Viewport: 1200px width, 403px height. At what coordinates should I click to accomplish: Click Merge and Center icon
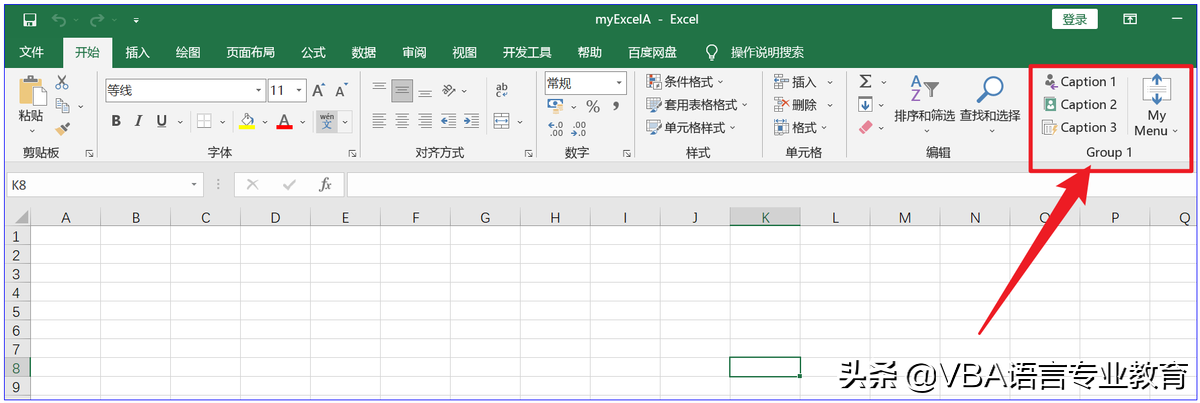point(501,121)
